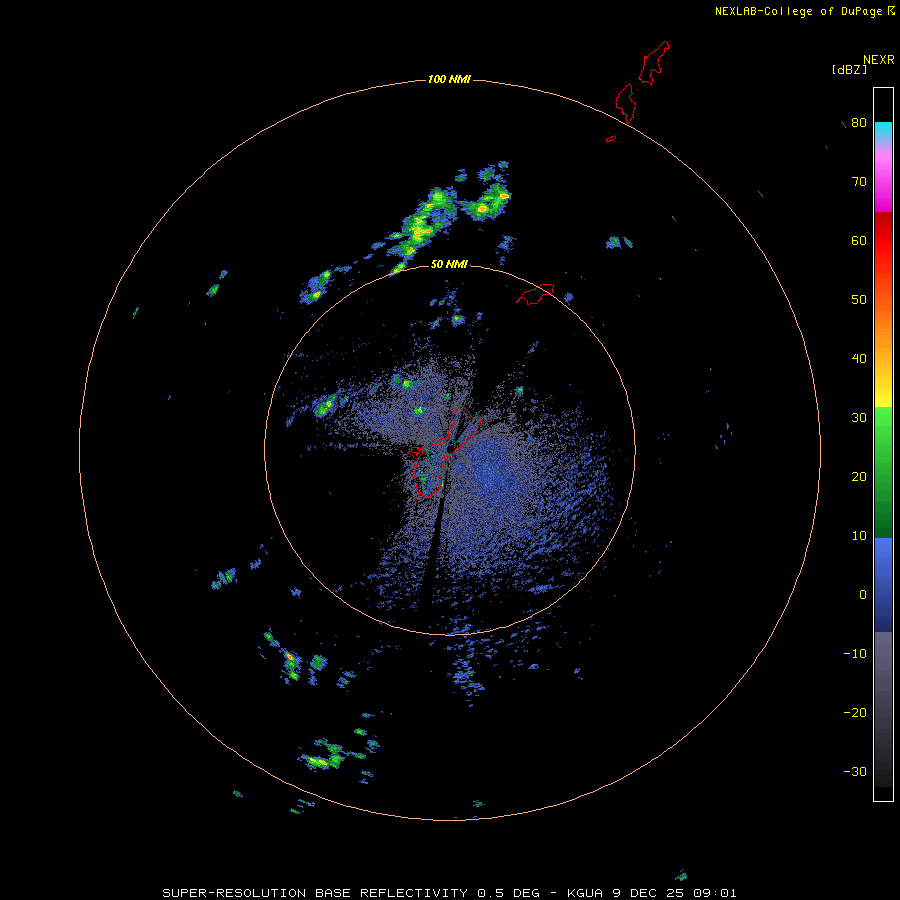
Task: Click the 70 value on the dBZ scale
Action: 859,181
